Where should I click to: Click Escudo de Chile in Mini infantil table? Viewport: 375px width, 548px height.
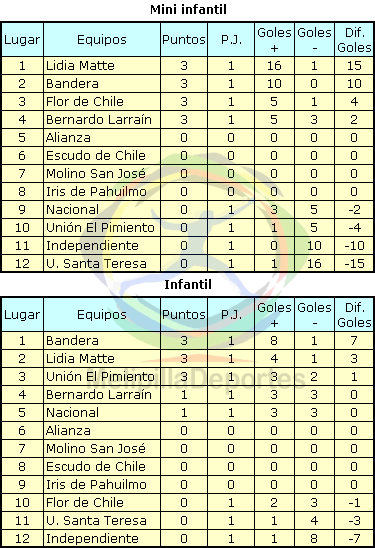(96, 155)
